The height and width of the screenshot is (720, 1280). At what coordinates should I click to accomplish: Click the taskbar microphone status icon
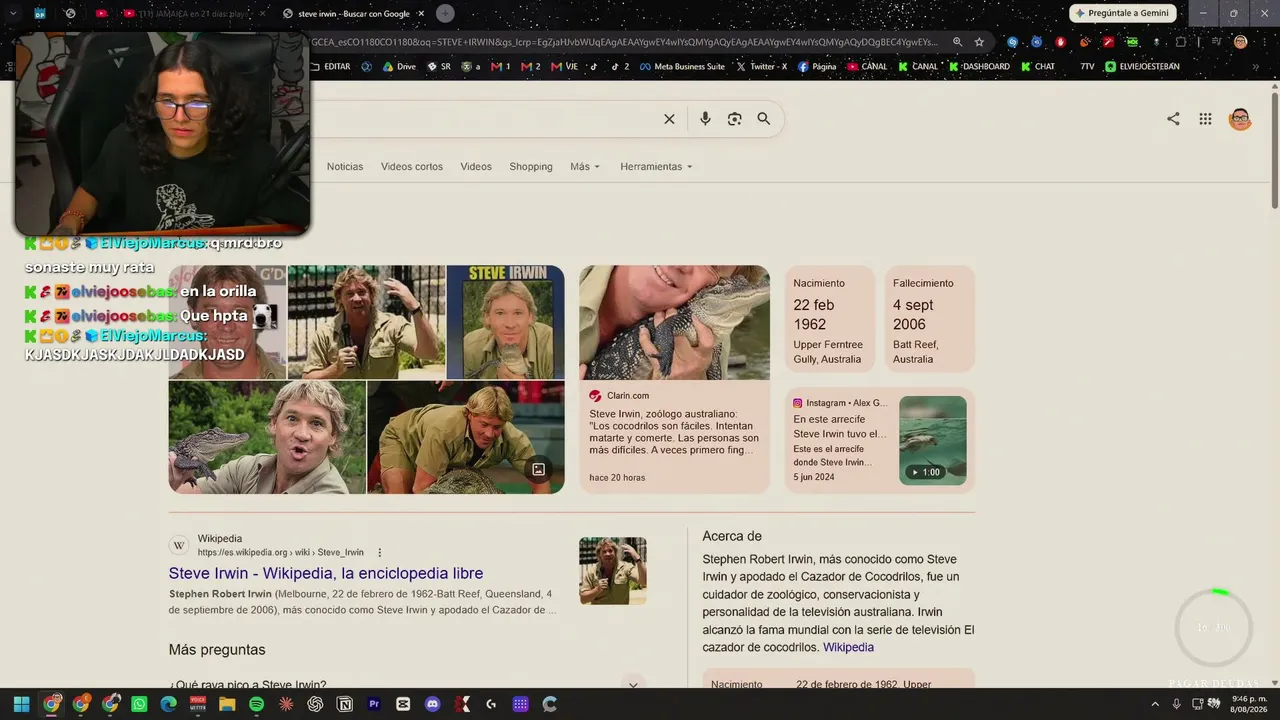(1177, 704)
